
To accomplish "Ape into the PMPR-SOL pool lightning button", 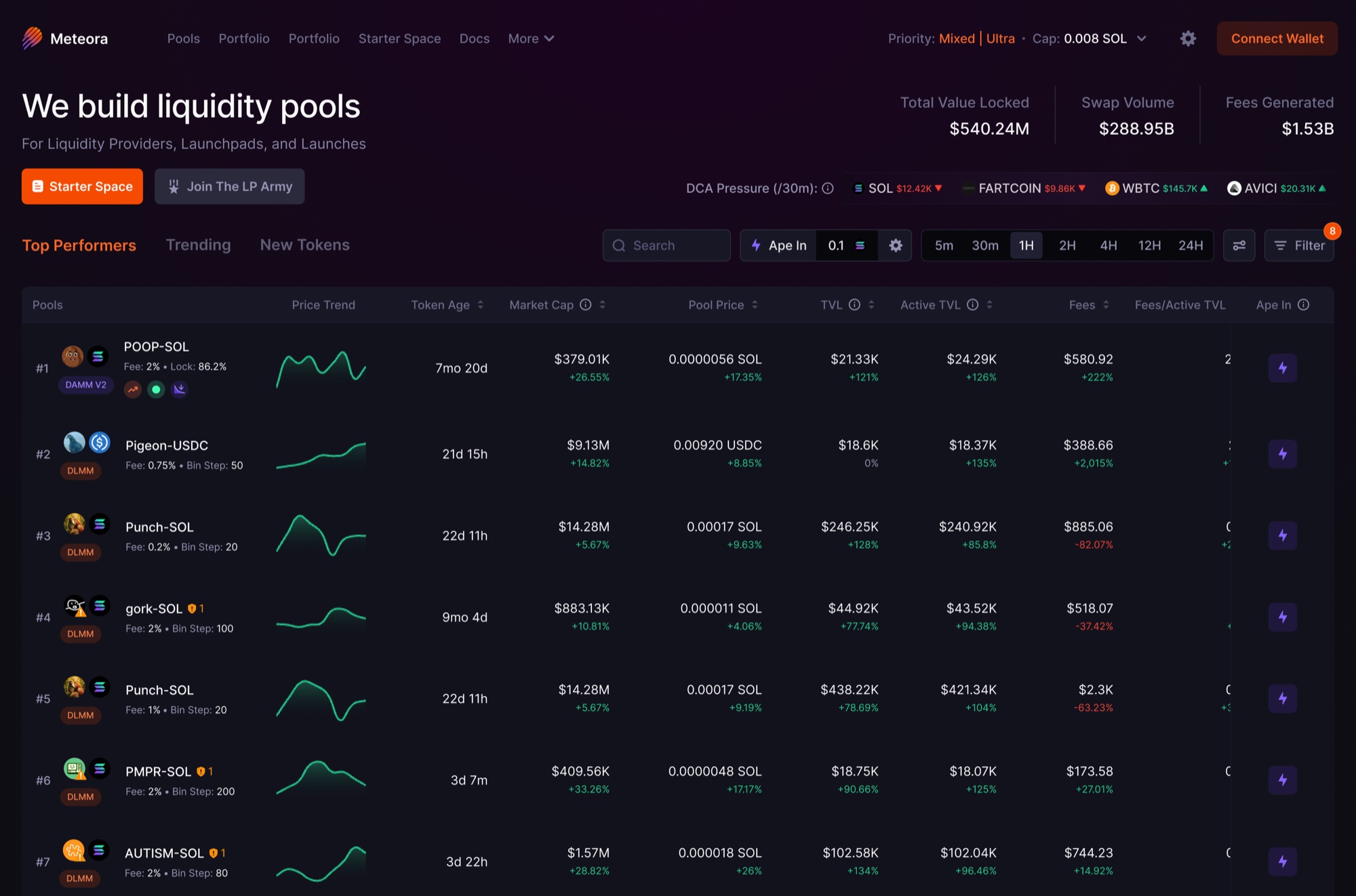I will pos(1283,780).
